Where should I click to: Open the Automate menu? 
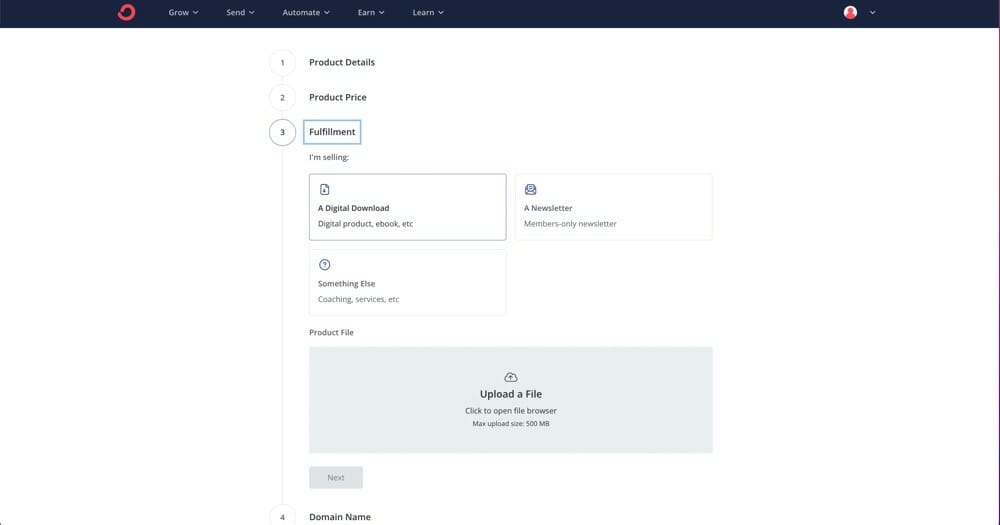tap(306, 12)
